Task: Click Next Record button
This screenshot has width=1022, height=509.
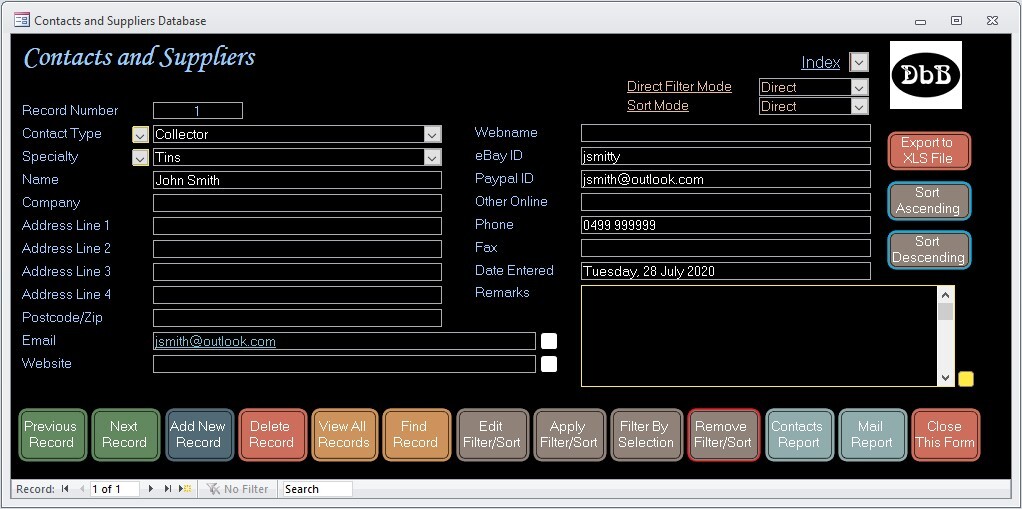Action: click(125, 435)
